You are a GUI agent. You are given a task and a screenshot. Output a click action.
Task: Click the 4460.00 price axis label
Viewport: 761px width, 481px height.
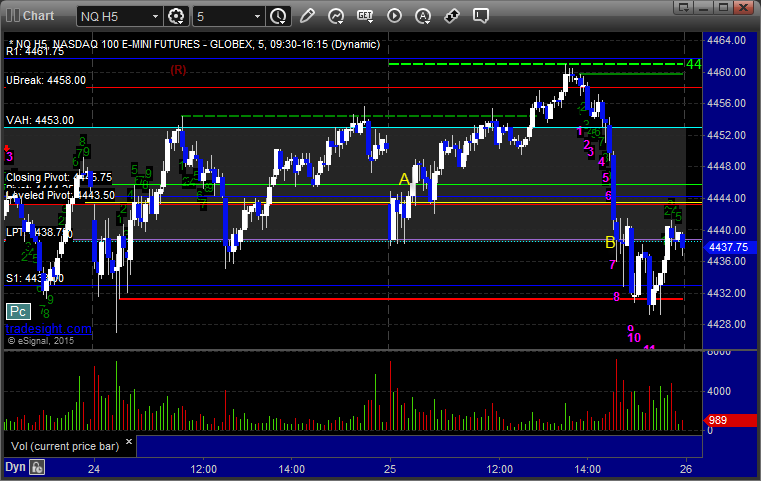(x=727, y=72)
